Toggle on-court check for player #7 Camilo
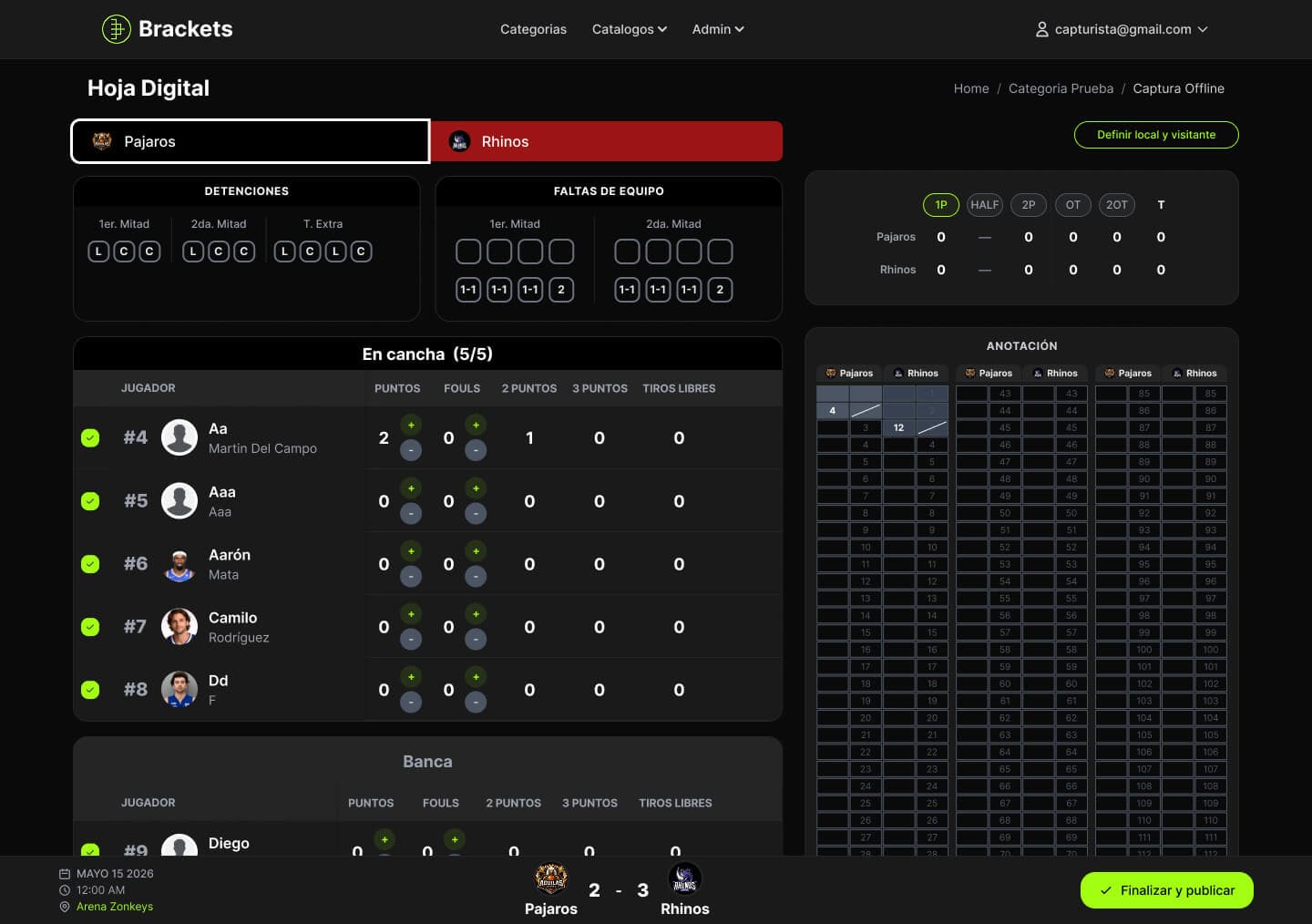 click(x=90, y=627)
